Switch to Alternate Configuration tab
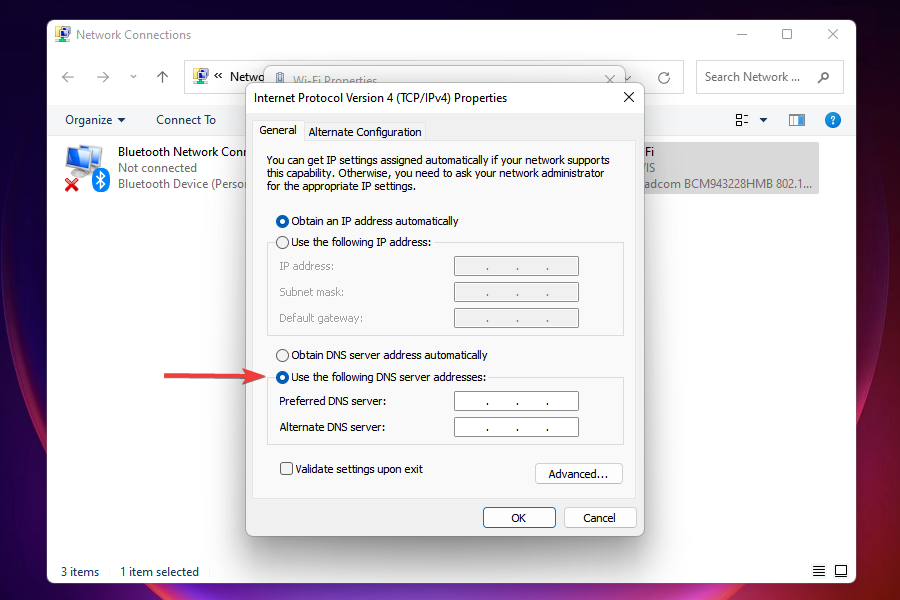900x600 pixels. 364,132
